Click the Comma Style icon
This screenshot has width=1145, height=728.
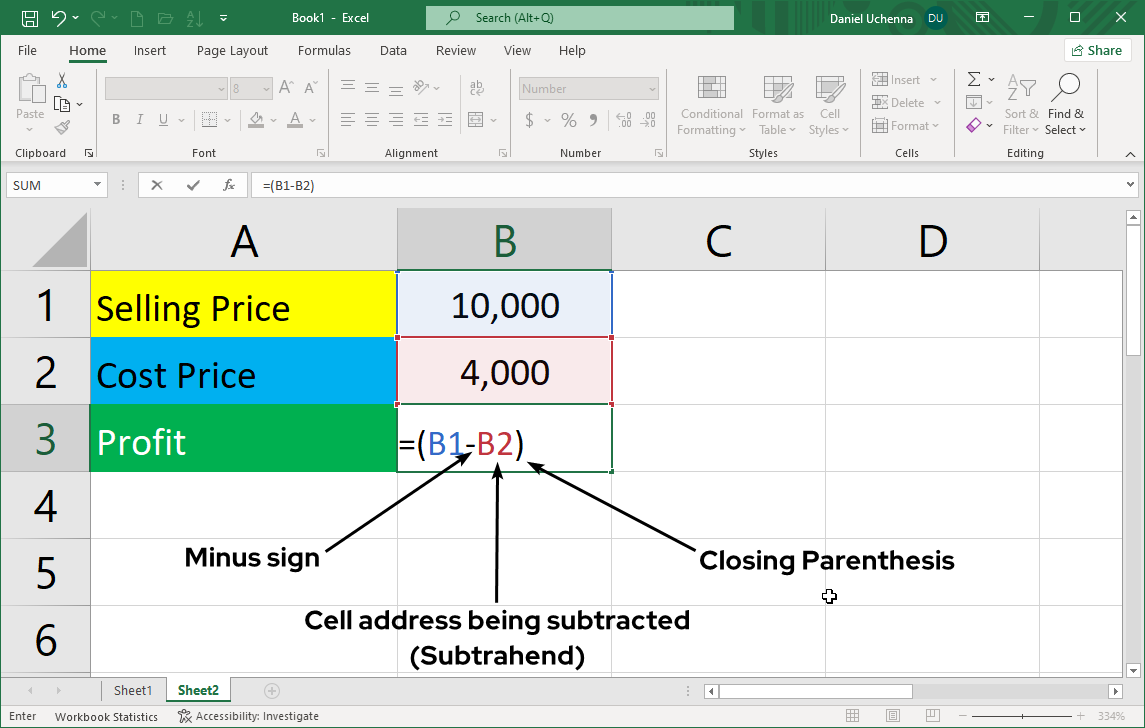[x=594, y=119]
